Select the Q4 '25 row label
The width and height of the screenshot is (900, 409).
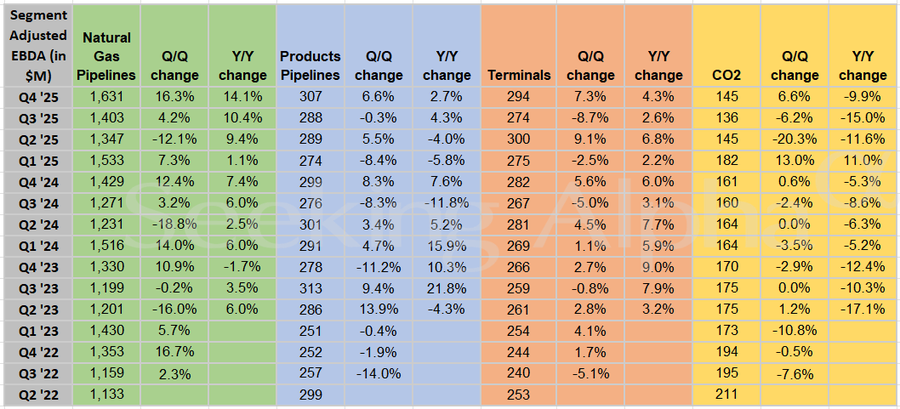[36, 96]
